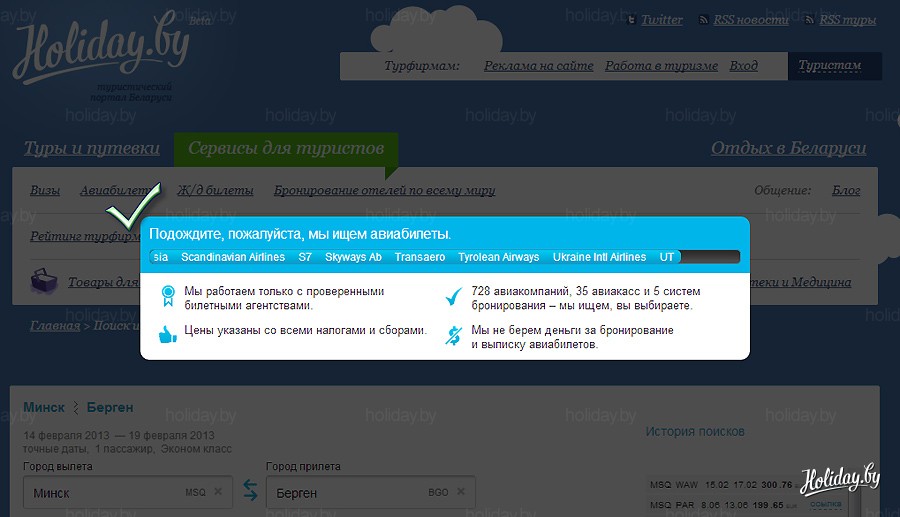Click the airline search progress bar
This screenshot has height=517, width=900.
tap(444, 257)
